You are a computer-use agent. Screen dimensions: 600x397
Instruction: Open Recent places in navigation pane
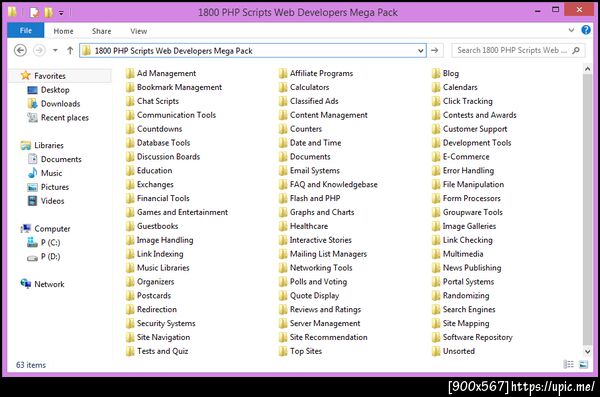(x=65, y=118)
